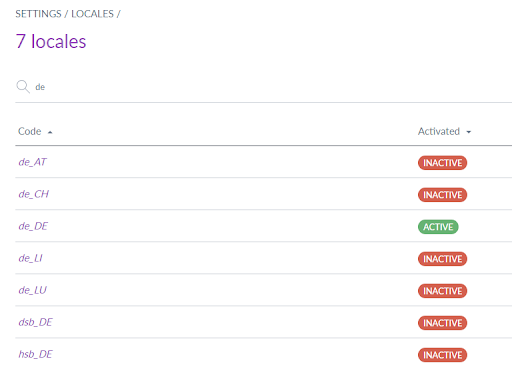This screenshot has width=512, height=389.
Task: Go to LOCALES in the breadcrumb
Action: [x=92, y=14]
